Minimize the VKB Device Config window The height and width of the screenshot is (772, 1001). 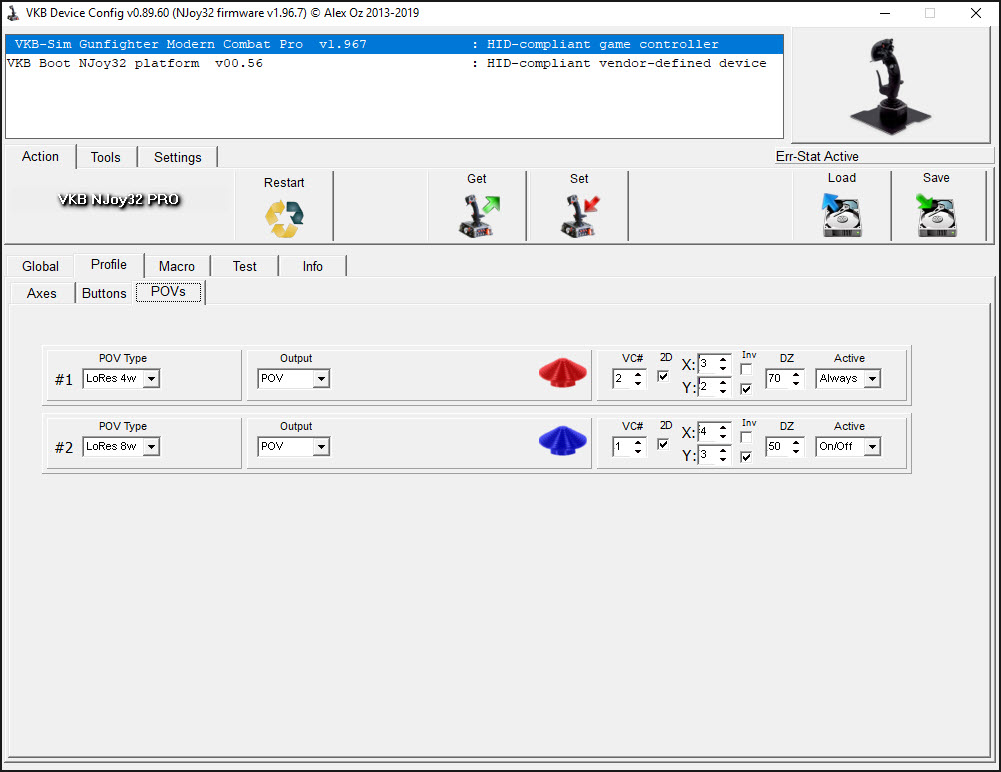[x=885, y=13]
